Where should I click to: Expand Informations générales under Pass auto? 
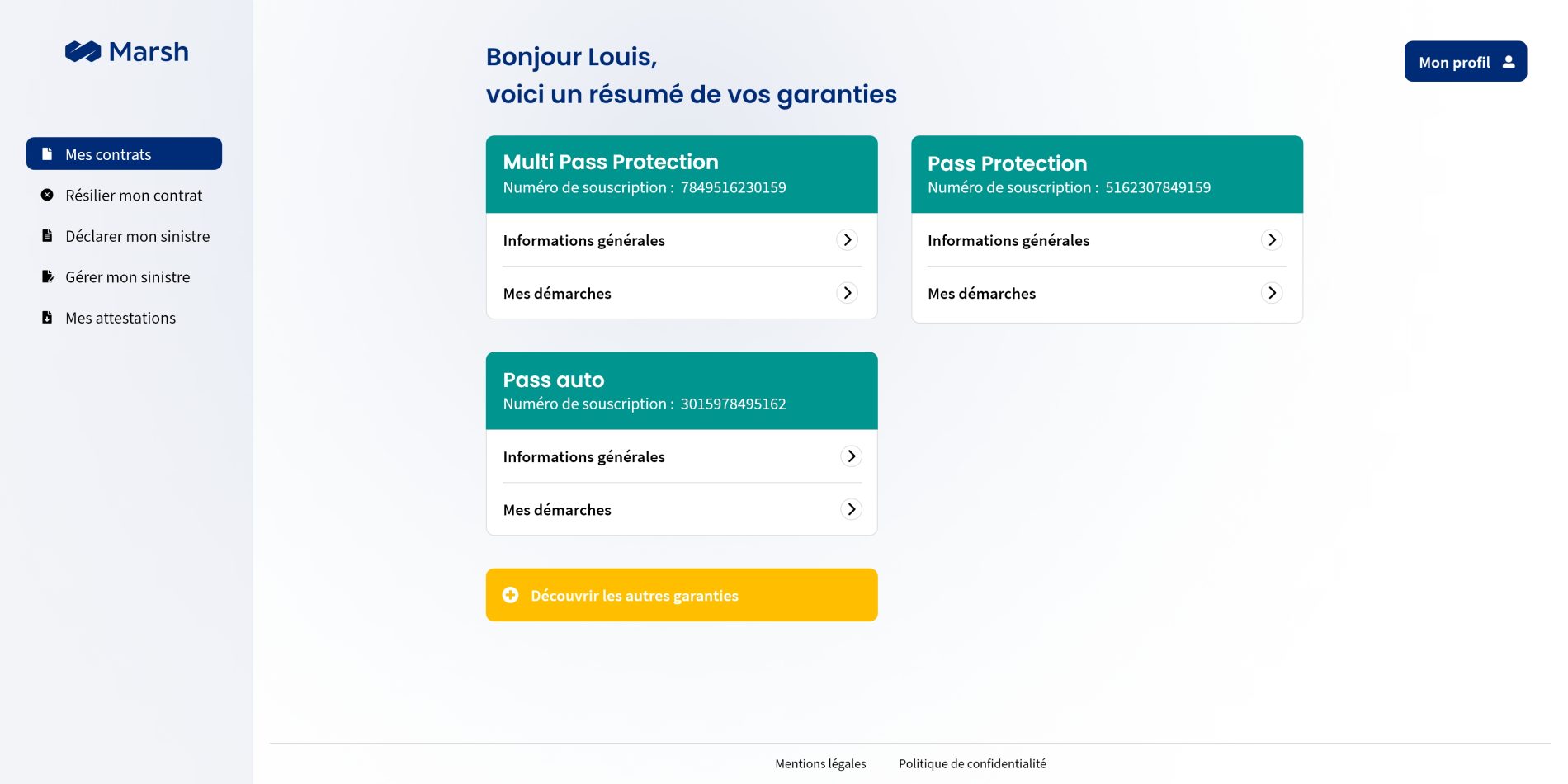(851, 456)
